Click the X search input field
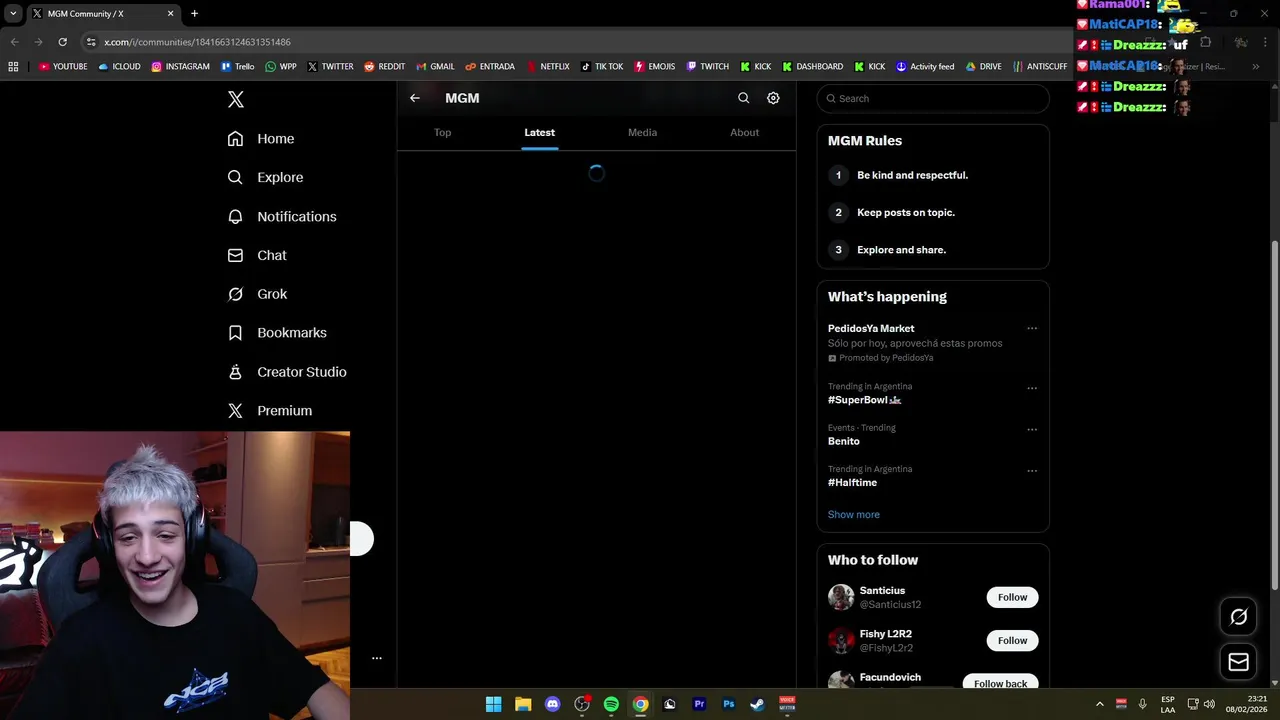1280x720 pixels. (933, 98)
